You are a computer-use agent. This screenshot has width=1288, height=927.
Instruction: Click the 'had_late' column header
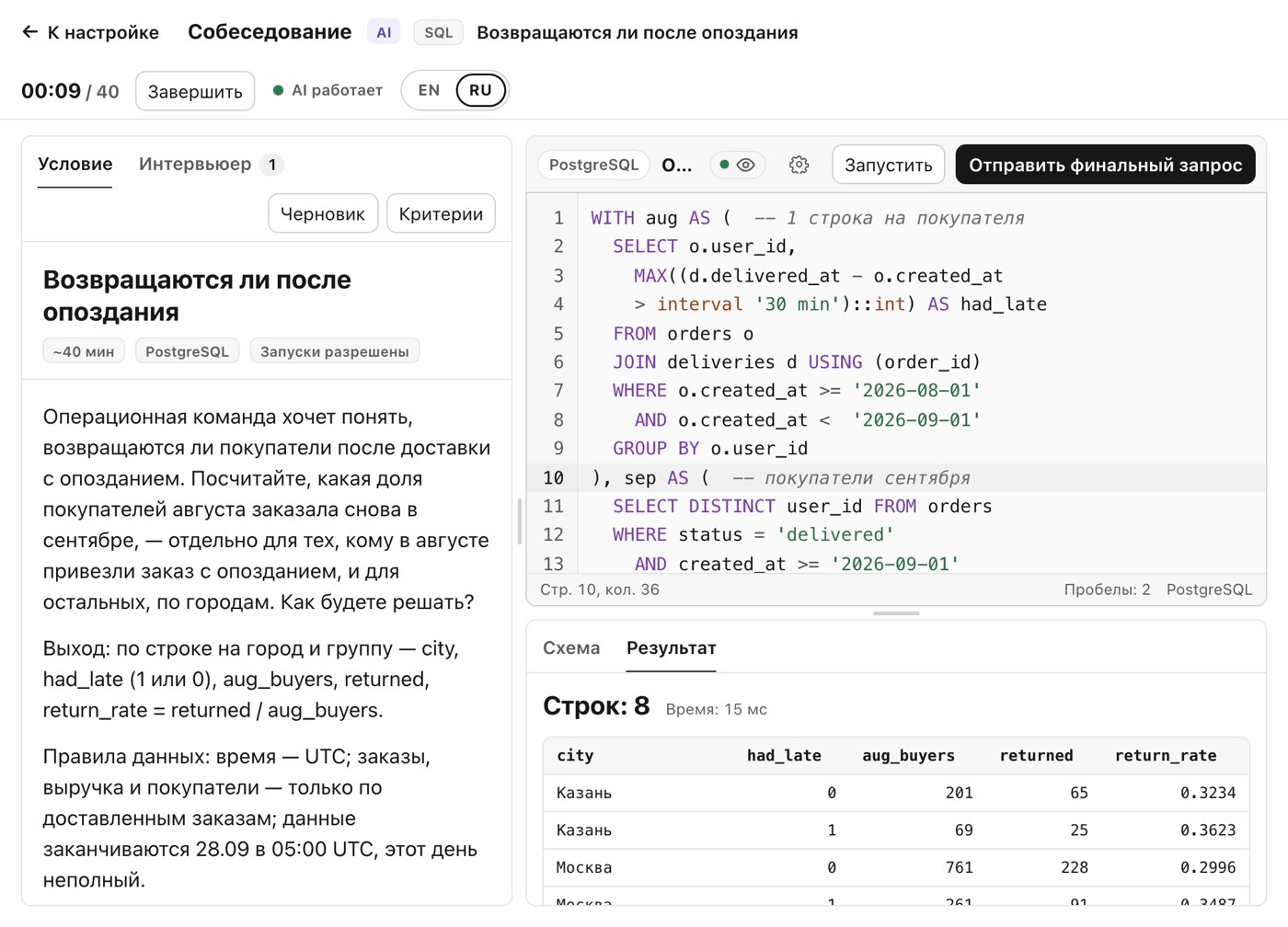click(x=784, y=755)
